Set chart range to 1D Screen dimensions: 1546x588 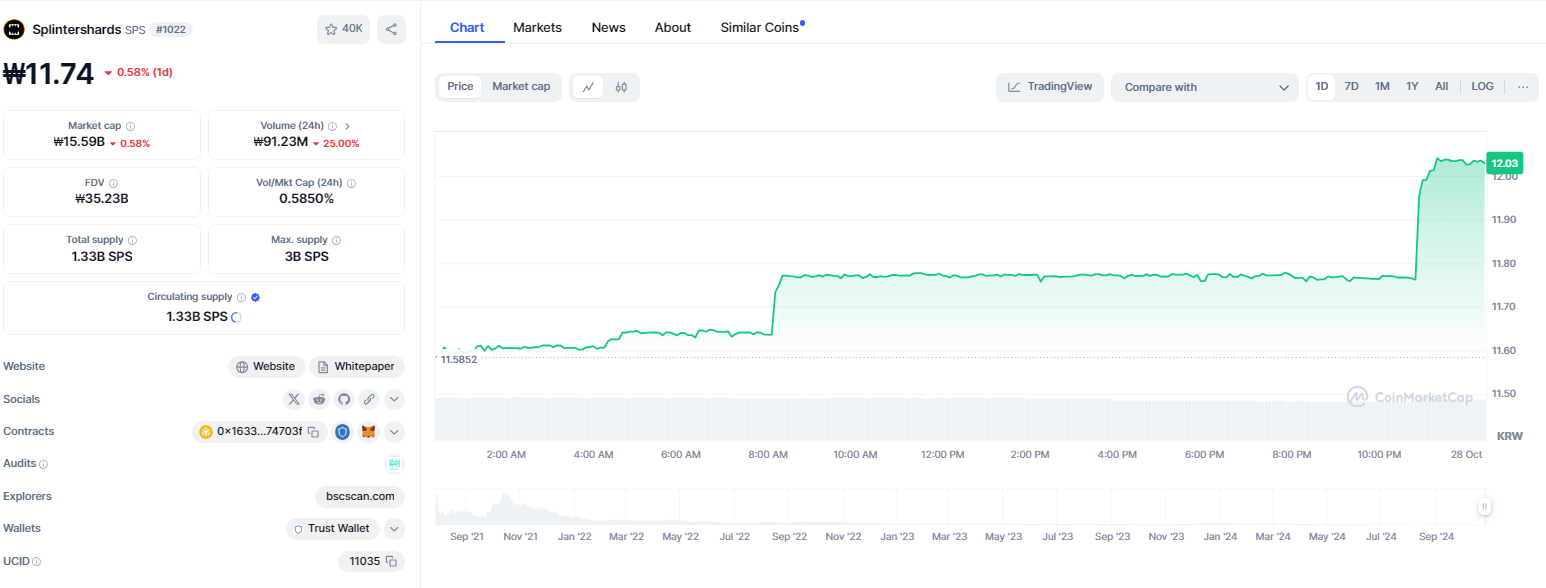[x=1322, y=87]
